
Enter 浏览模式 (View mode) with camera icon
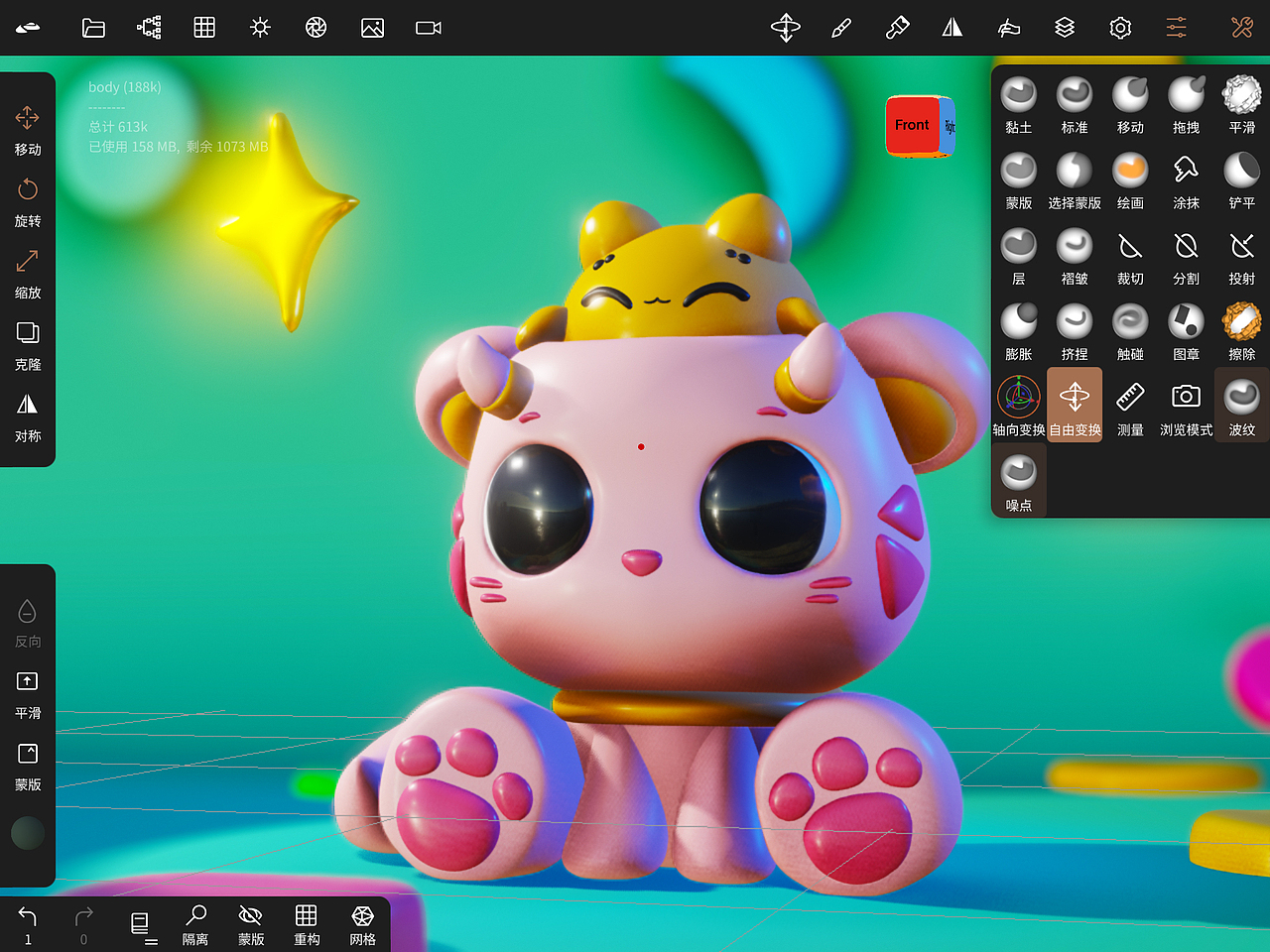point(1186,406)
